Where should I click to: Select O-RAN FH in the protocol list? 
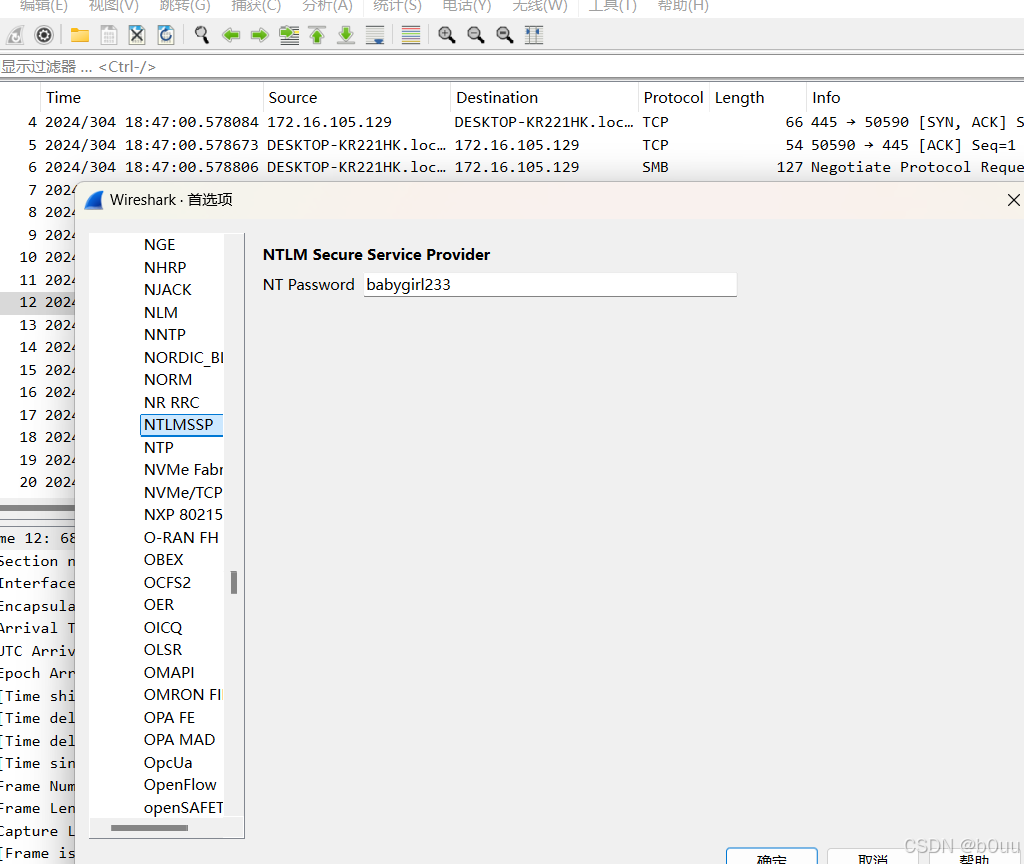(181, 537)
